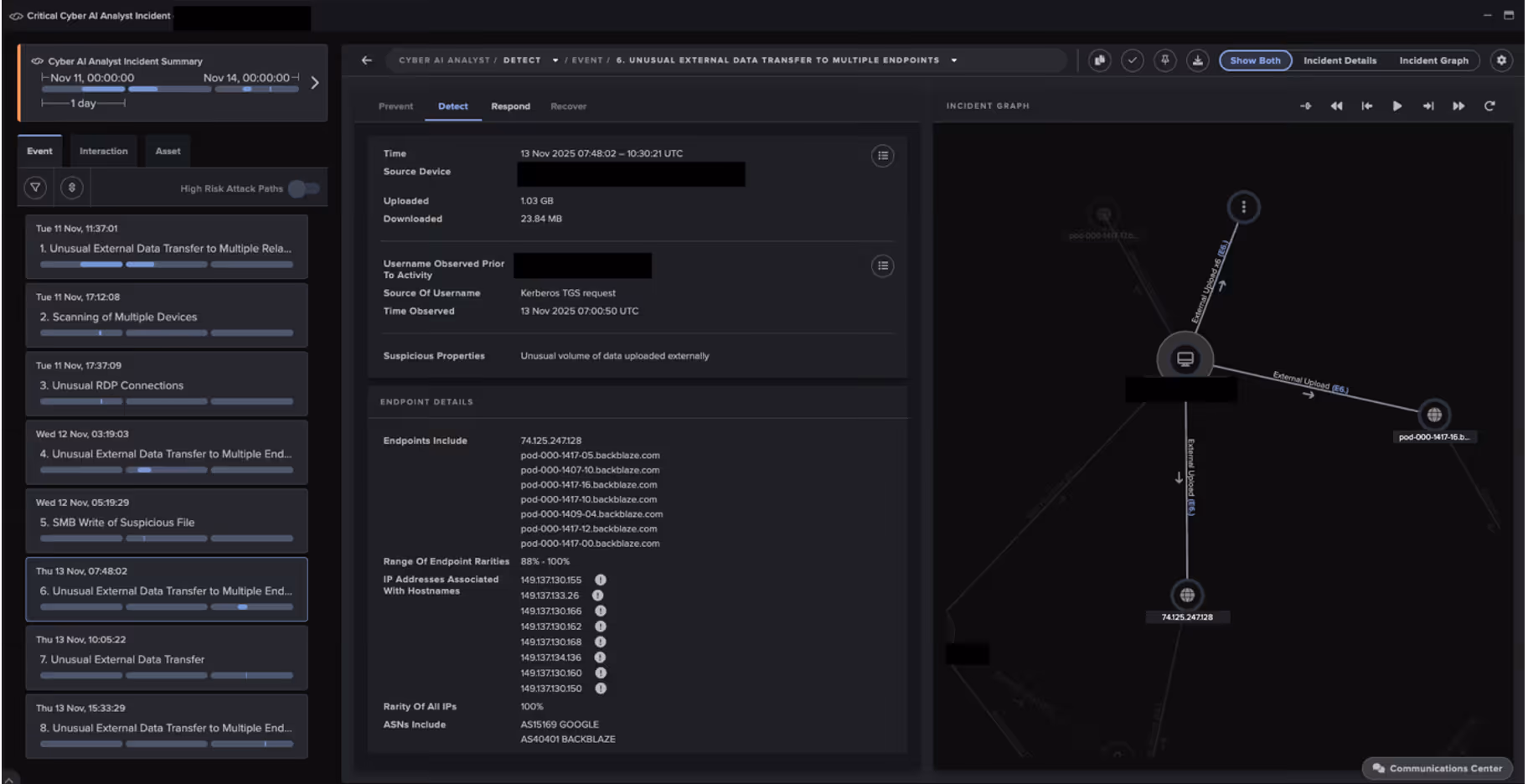Viewport: 1528px width, 784px height.
Task: Click graph center-on-event icon
Action: click(x=1305, y=106)
